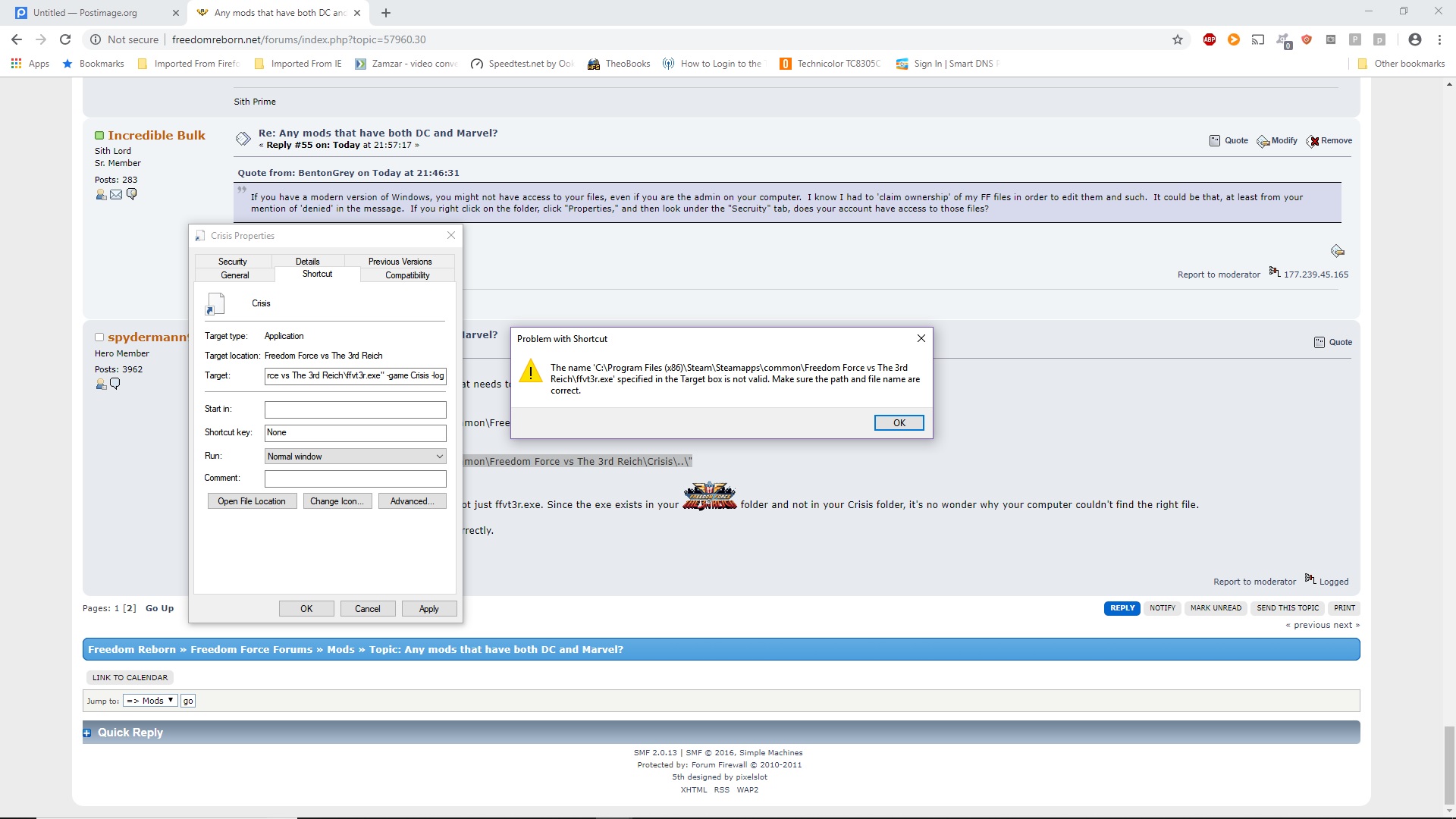Click Apply in Crisis Properties dialog
Viewport: 1456px width, 819px height.
click(x=429, y=609)
